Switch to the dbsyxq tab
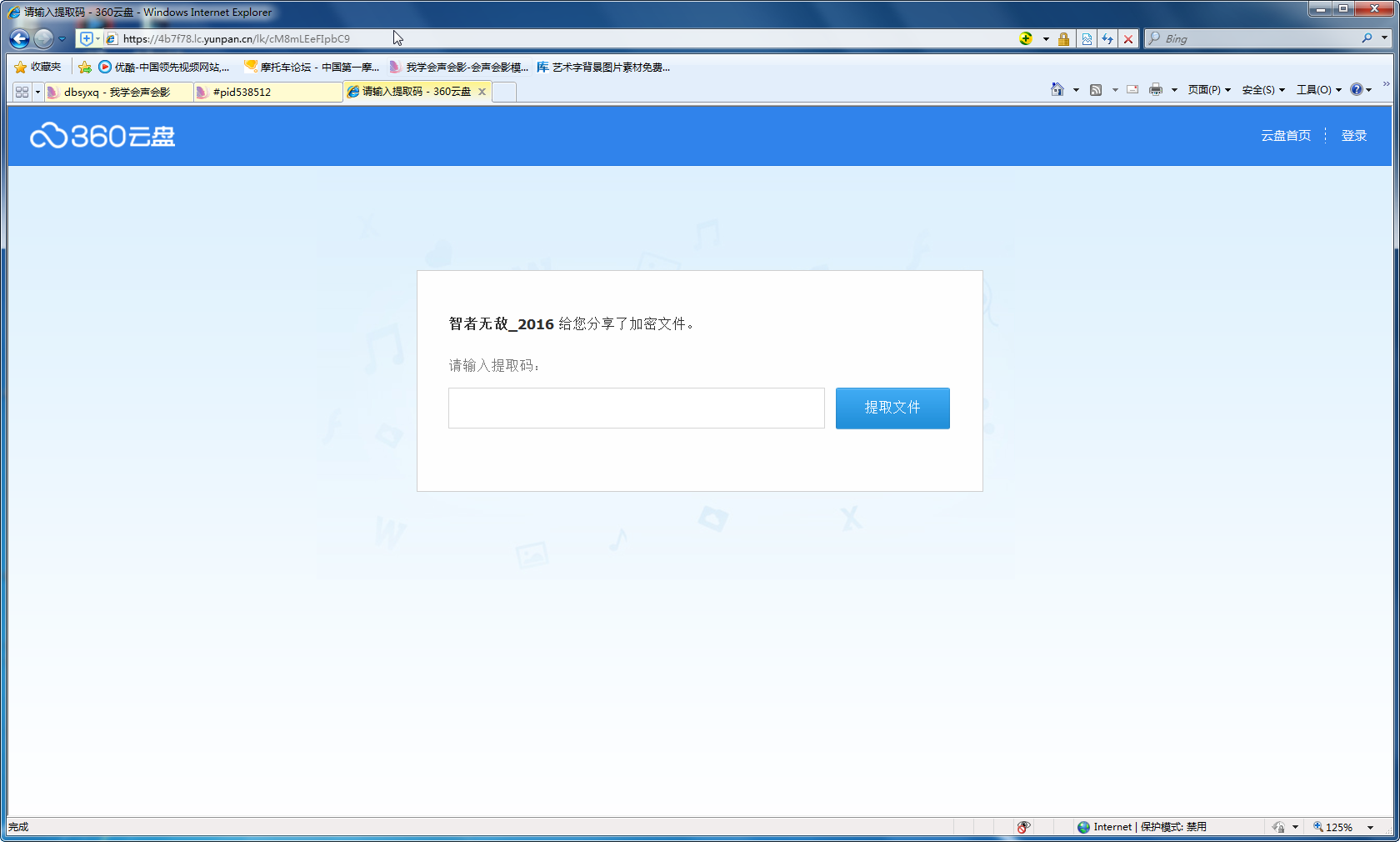Screen dimensions: 1400x842 tap(117, 92)
